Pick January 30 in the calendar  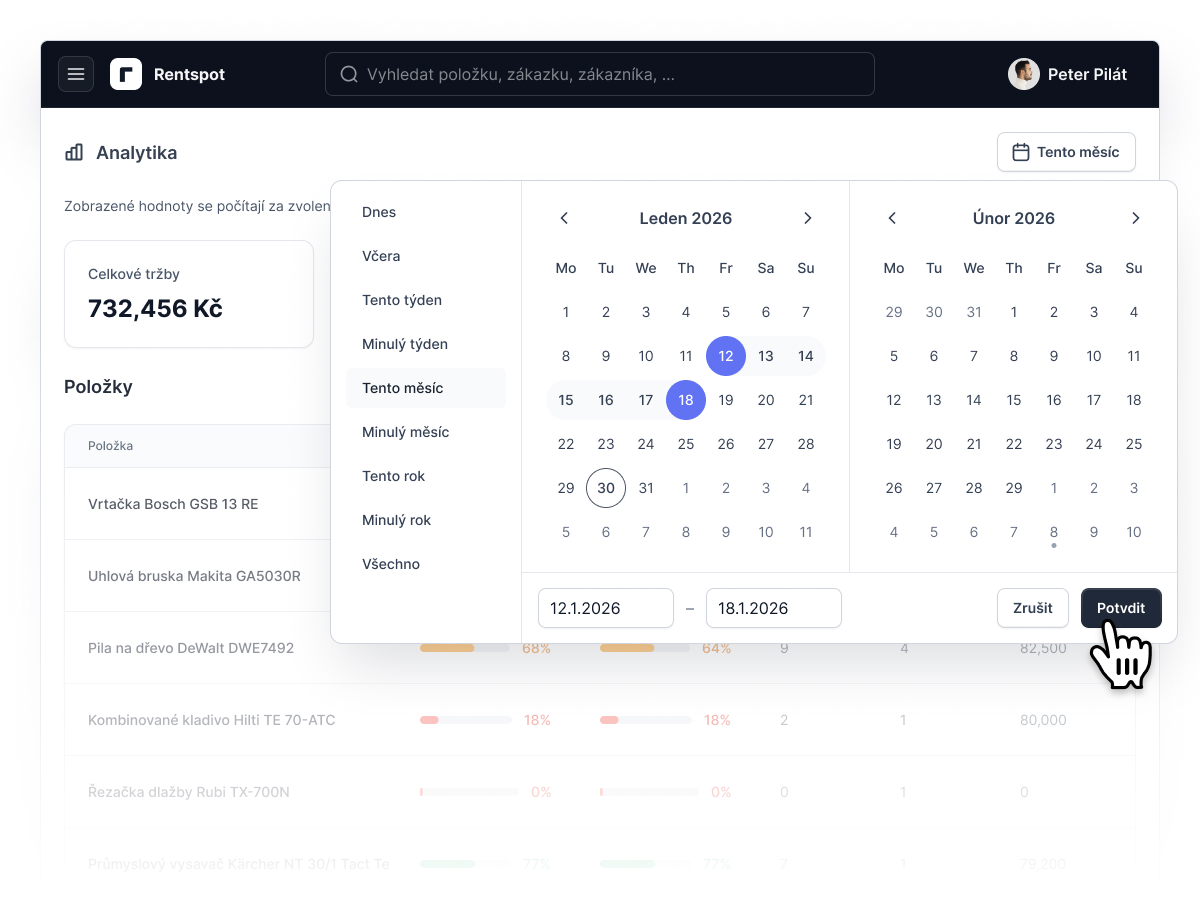coord(606,488)
